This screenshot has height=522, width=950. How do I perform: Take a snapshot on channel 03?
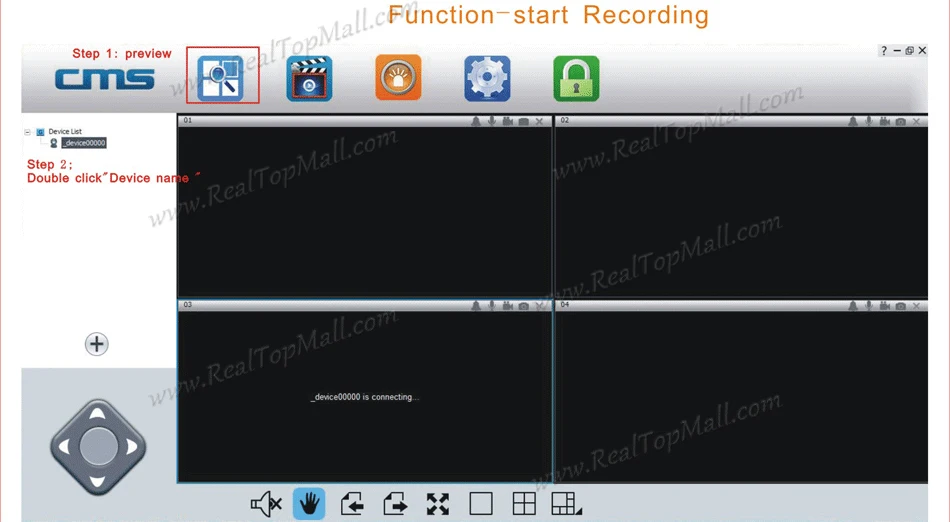point(524,306)
